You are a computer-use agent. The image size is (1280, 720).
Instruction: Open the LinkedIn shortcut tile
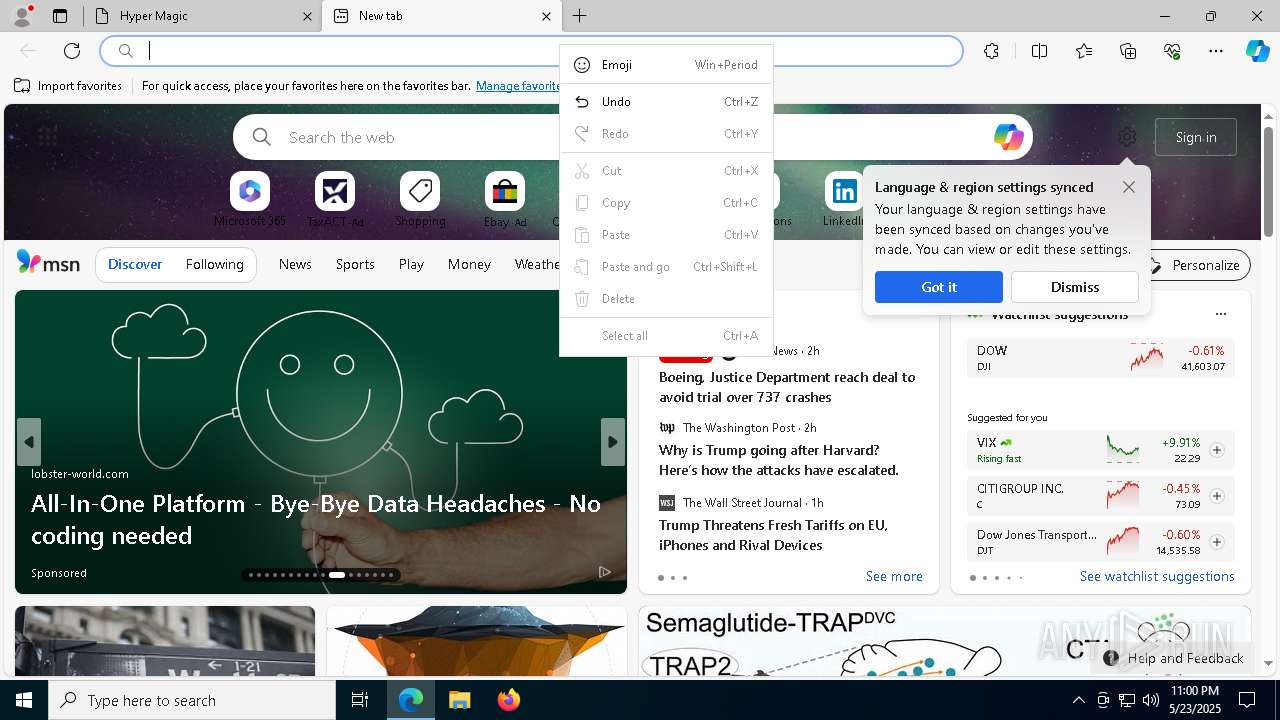coord(845,199)
